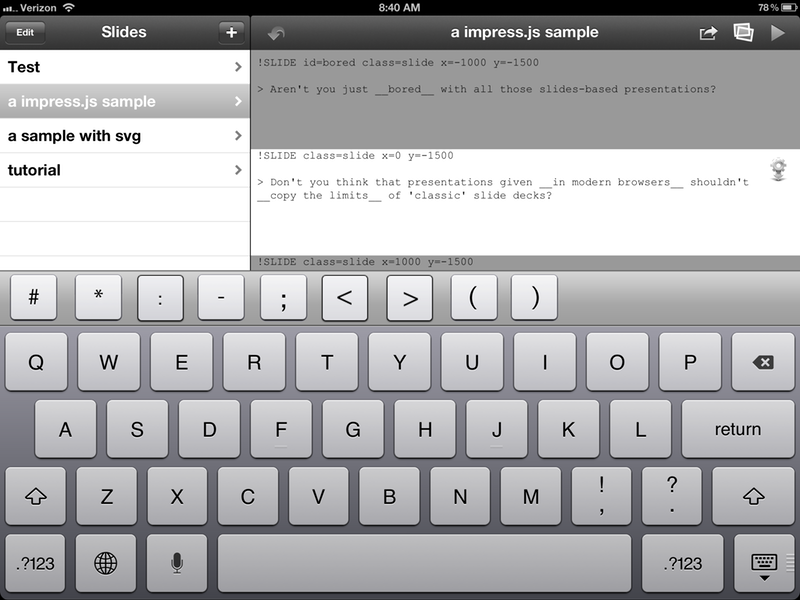The image size is (800, 600).
Task: Tap the E key
Action: coord(182,362)
